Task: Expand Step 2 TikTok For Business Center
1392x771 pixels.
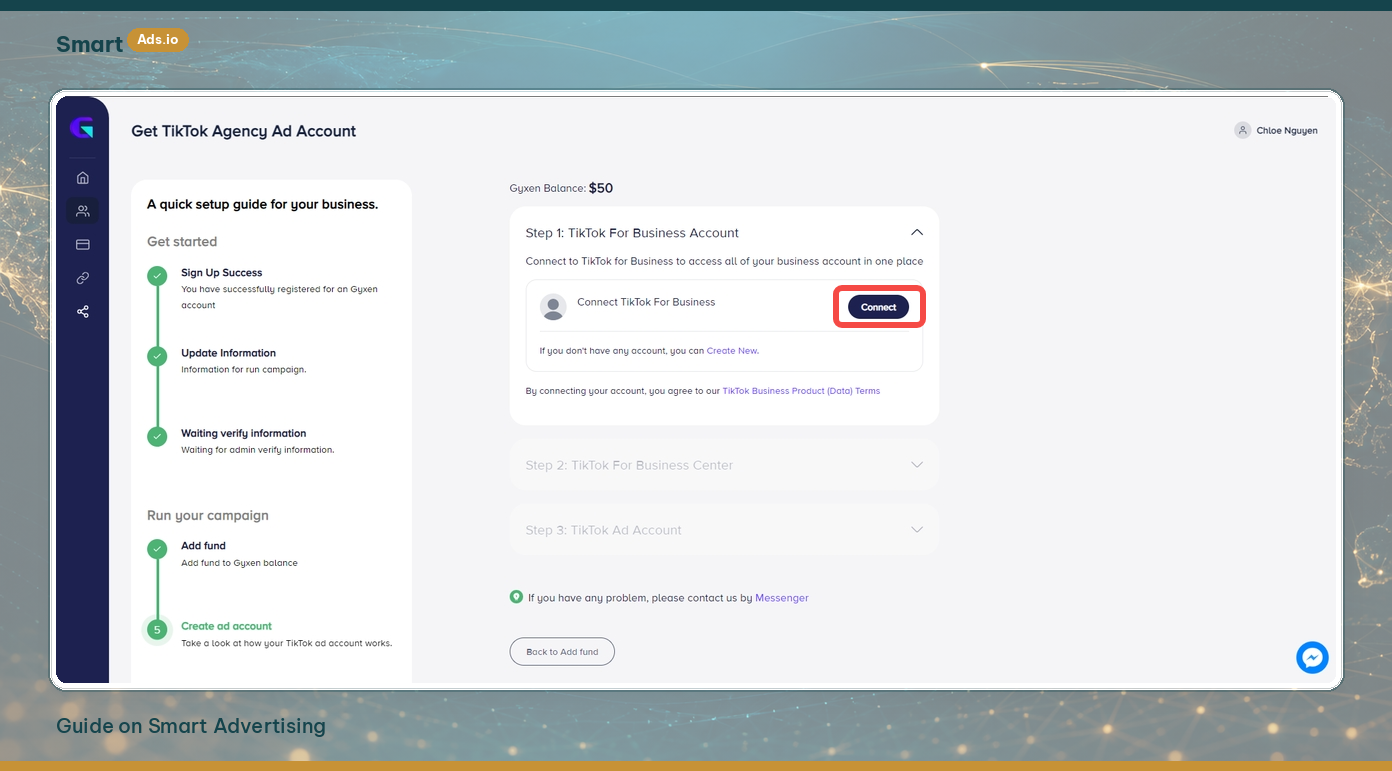Action: (x=917, y=465)
